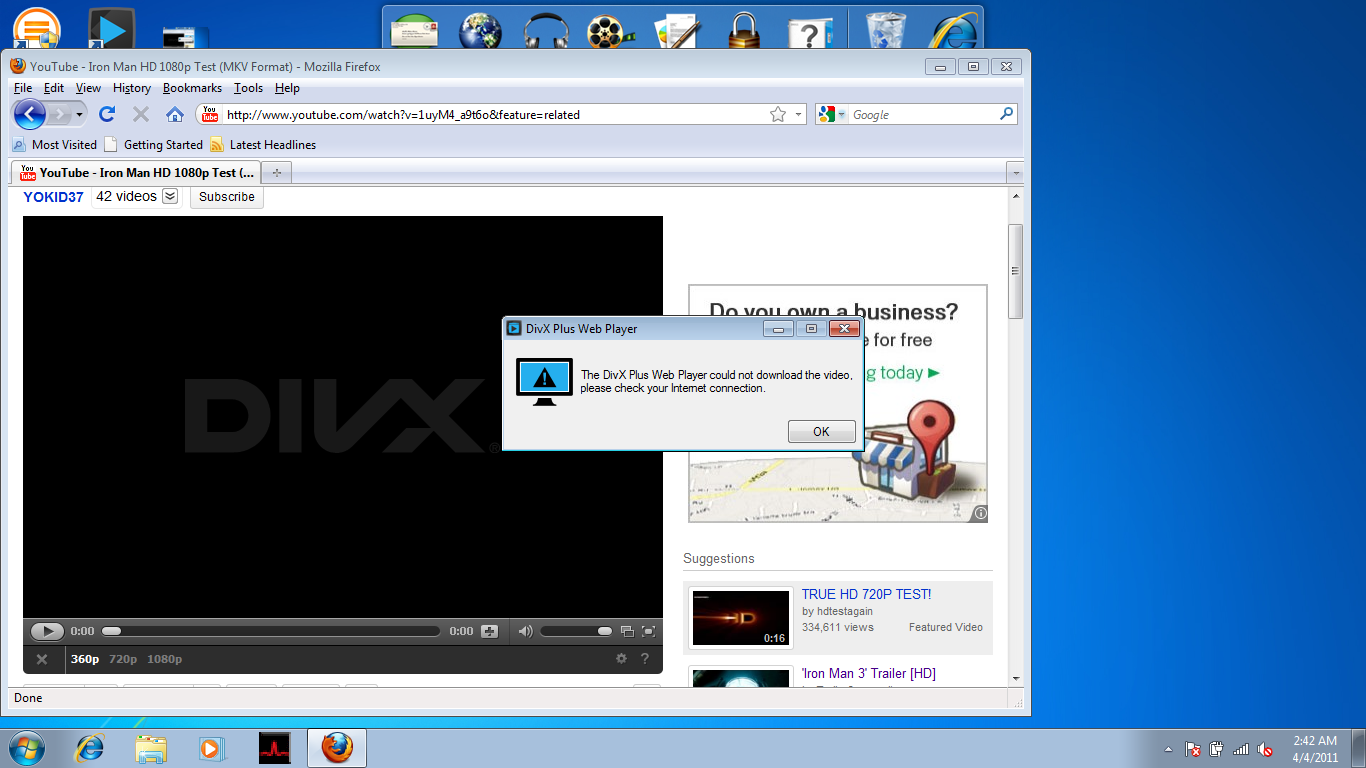Select 1080p video quality

pos(165,659)
